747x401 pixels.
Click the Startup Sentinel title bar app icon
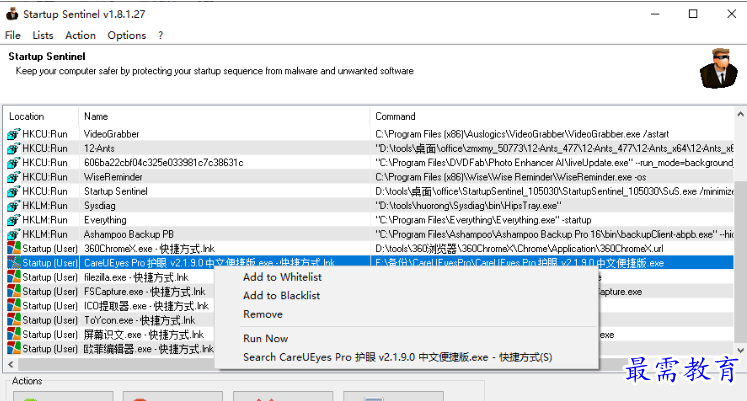[x=12, y=14]
